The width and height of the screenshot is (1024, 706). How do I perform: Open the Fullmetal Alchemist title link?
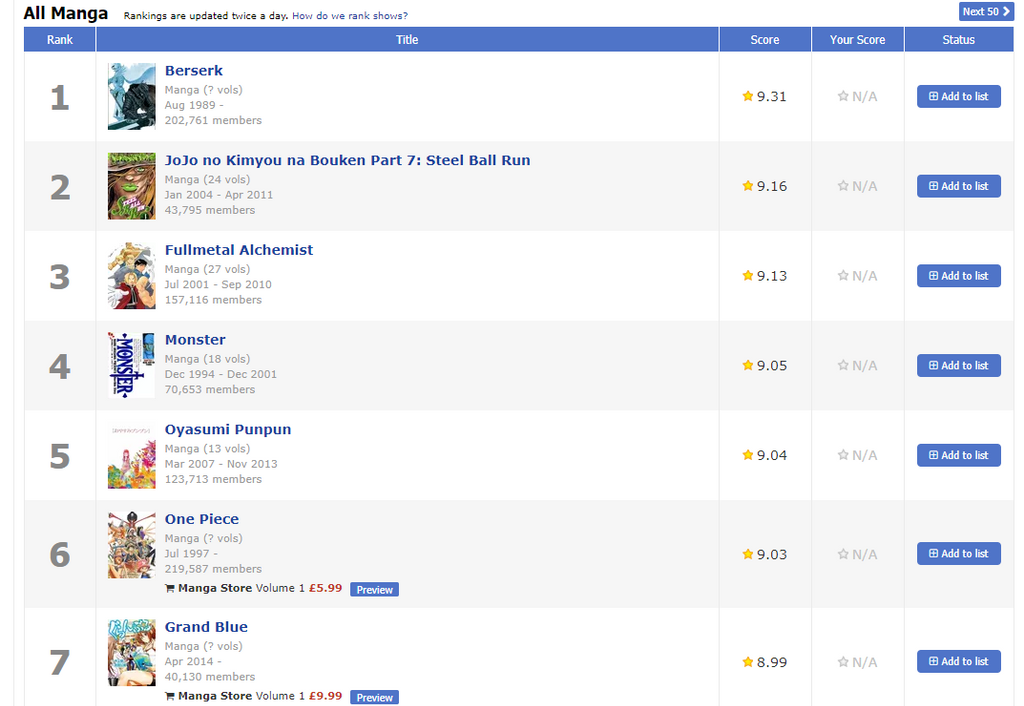click(239, 250)
